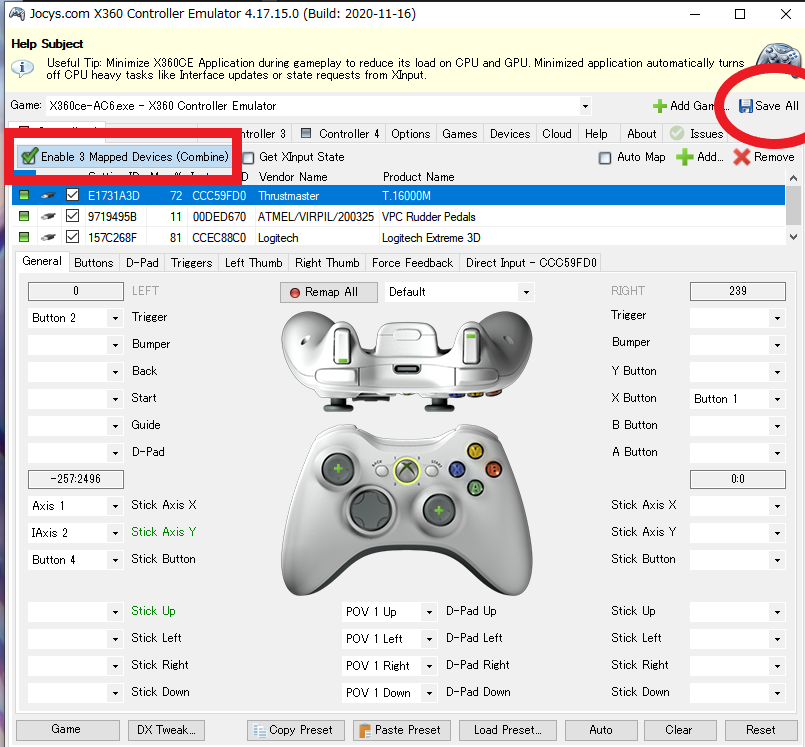Click the Reset button
805x747 pixels.
[760, 730]
